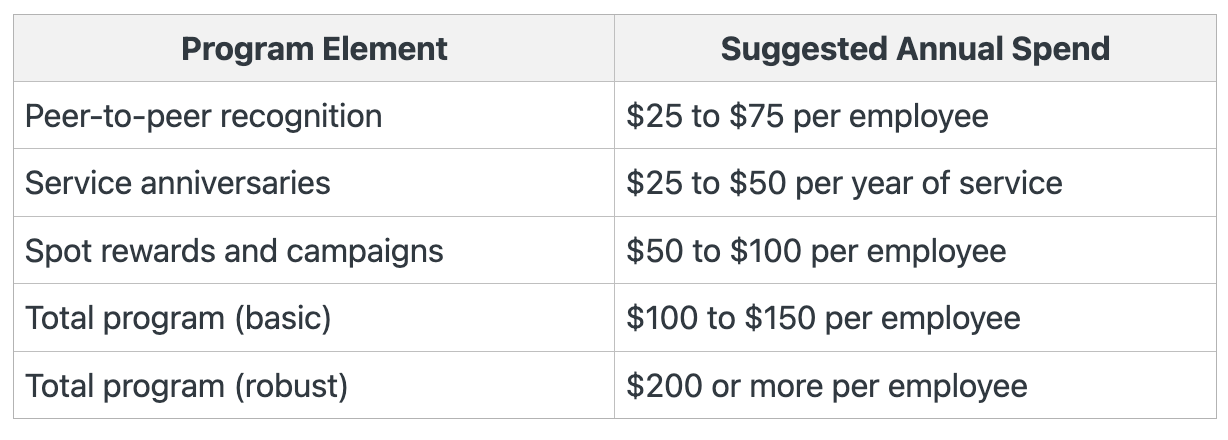Select the Peer-to-peer recognition cell

[x=314, y=116]
